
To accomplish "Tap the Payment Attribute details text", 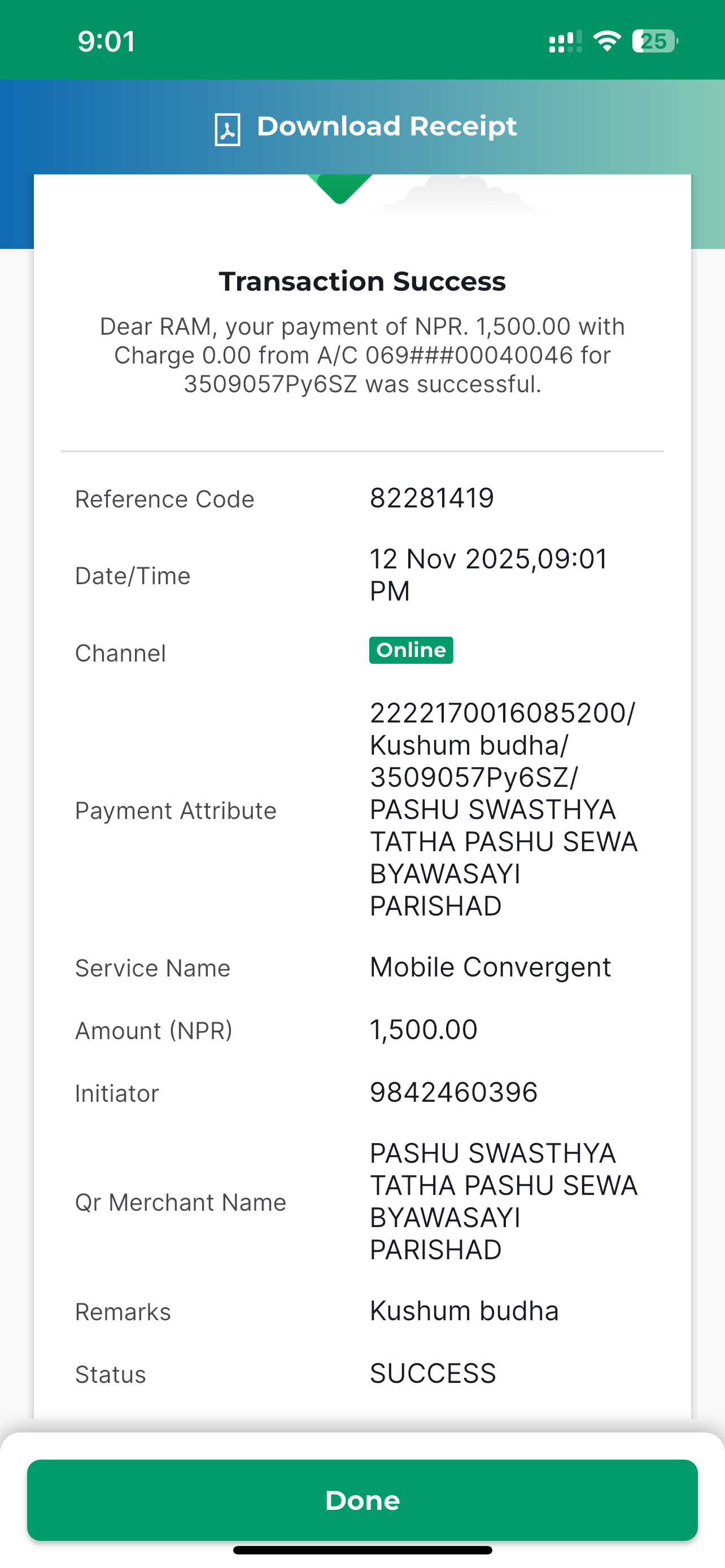I will pos(504,809).
